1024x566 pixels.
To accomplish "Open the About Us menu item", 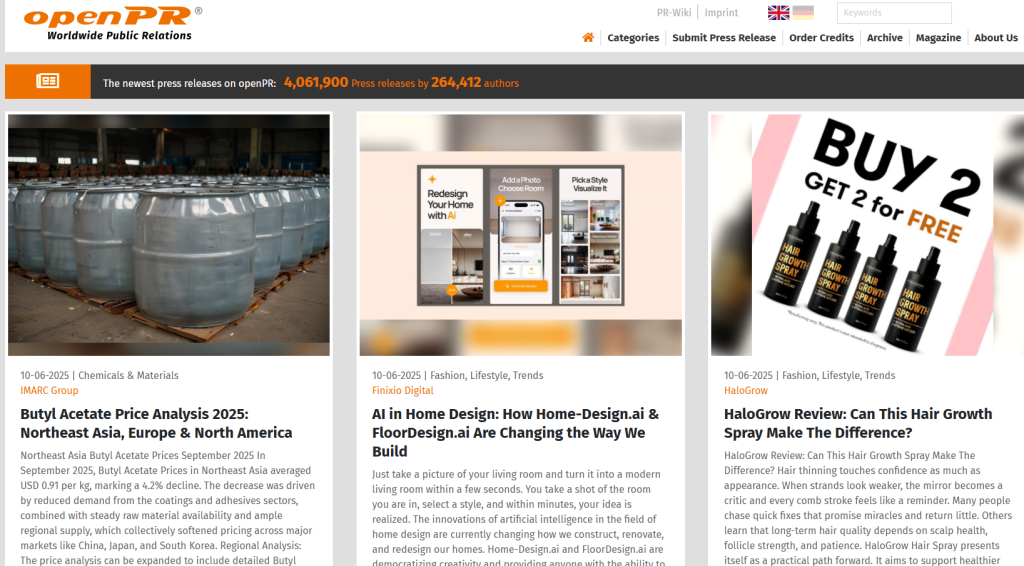I will click(995, 38).
